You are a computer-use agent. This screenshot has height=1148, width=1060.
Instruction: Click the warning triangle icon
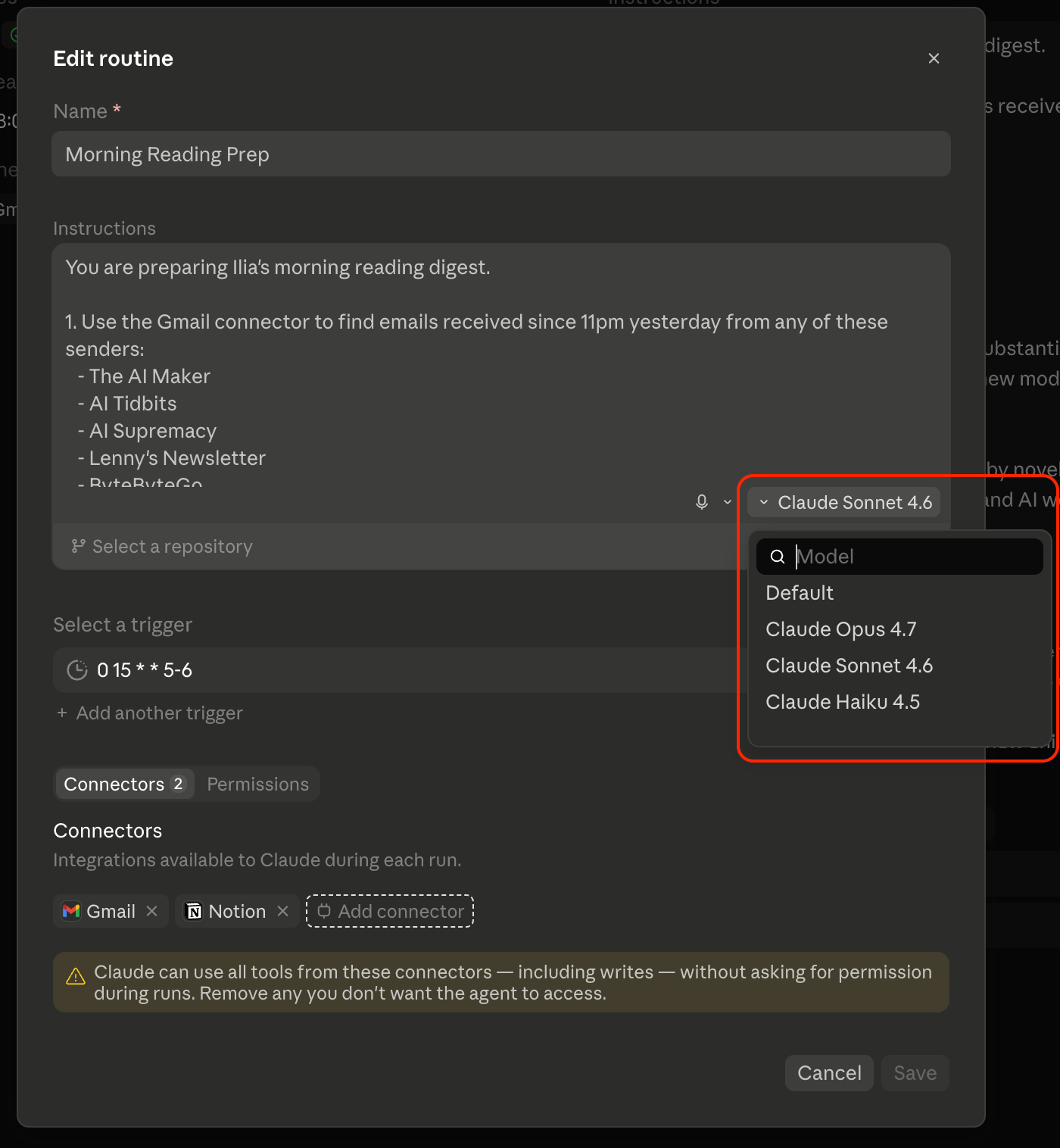coord(76,976)
